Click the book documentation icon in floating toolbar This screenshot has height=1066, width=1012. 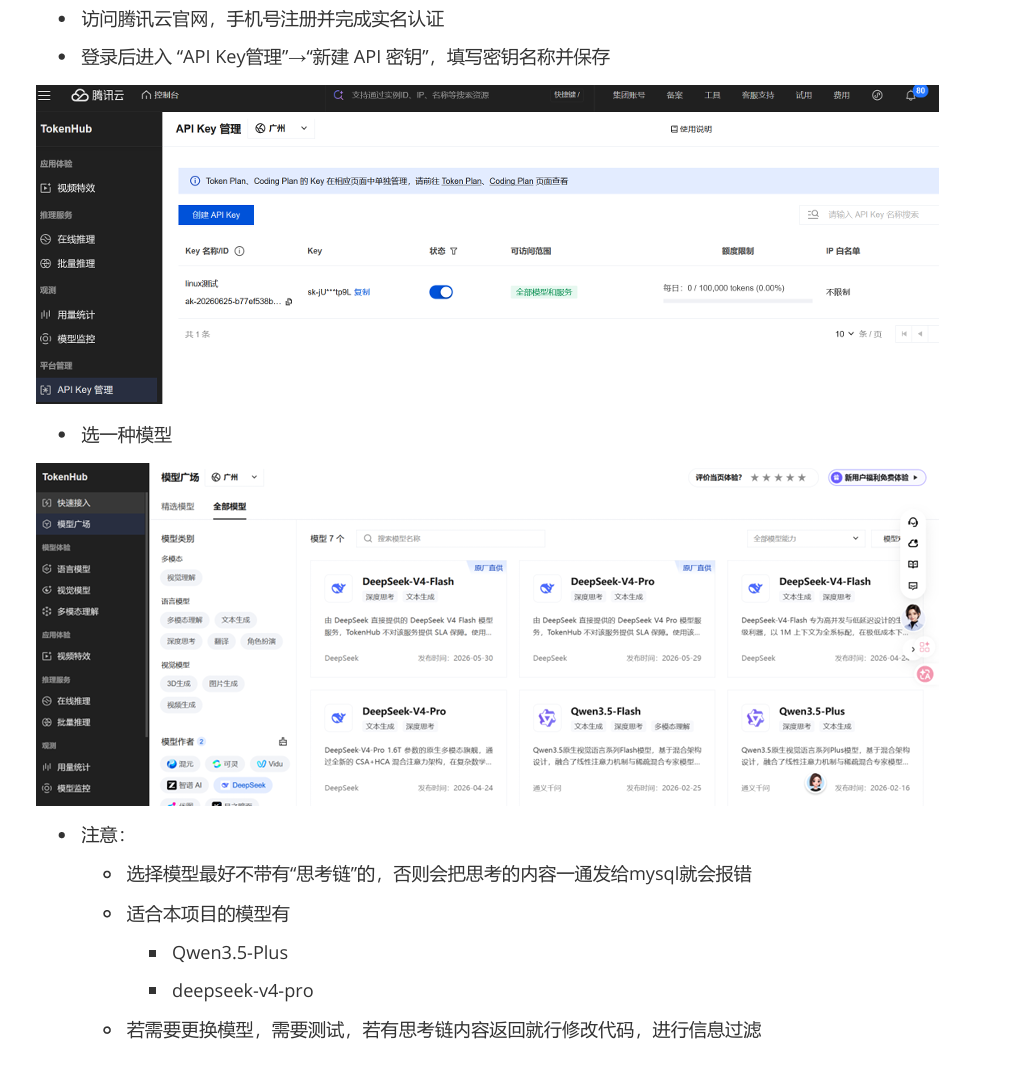point(913,564)
